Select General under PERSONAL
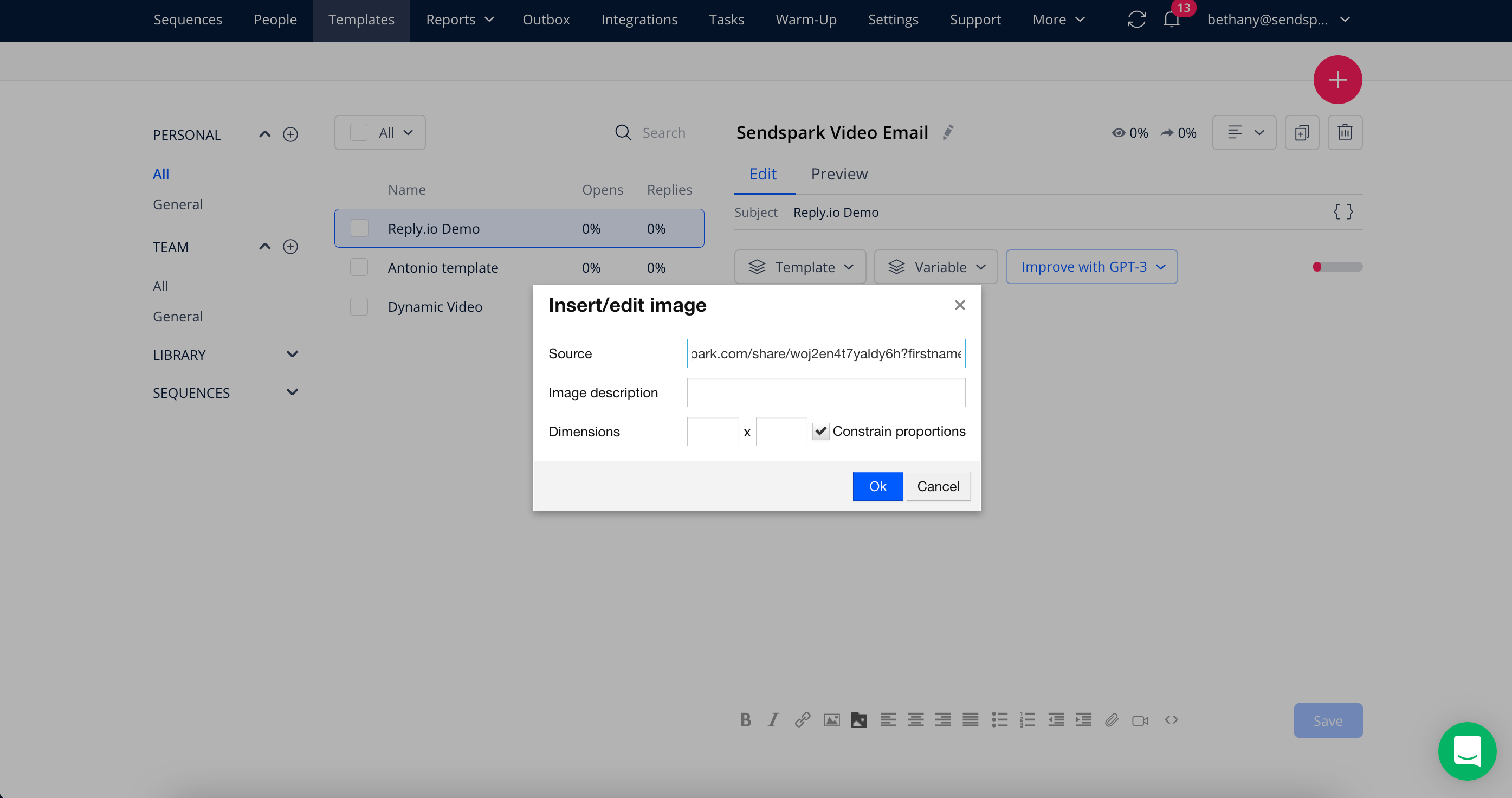Screen dimensions: 1512x798 pos(178,204)
